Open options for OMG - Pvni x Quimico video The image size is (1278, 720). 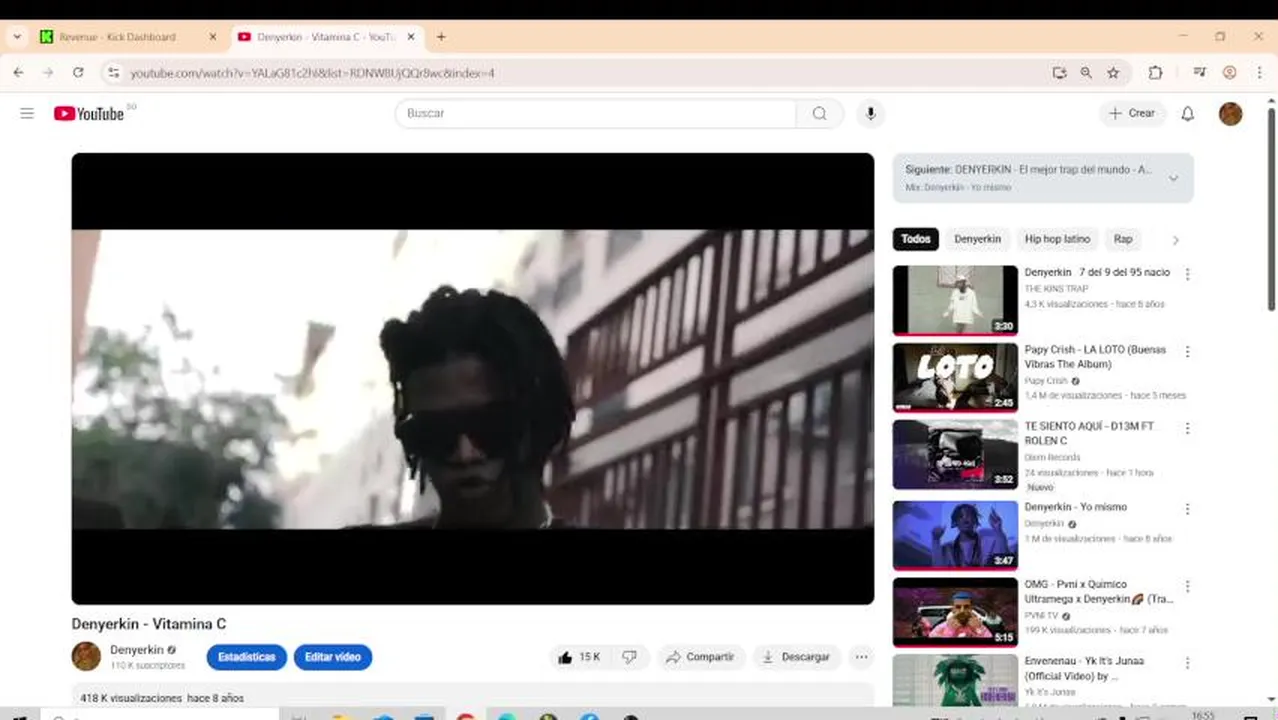pyautogui.click(x=1187, y=586)
